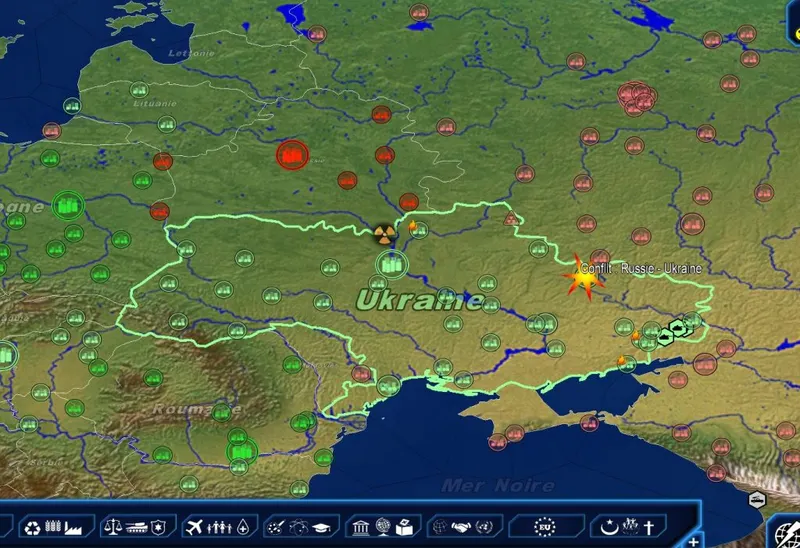Select the pink Sevastopol city marker in Crimea
Screen dimensions: 800x548
click(497, 442)
